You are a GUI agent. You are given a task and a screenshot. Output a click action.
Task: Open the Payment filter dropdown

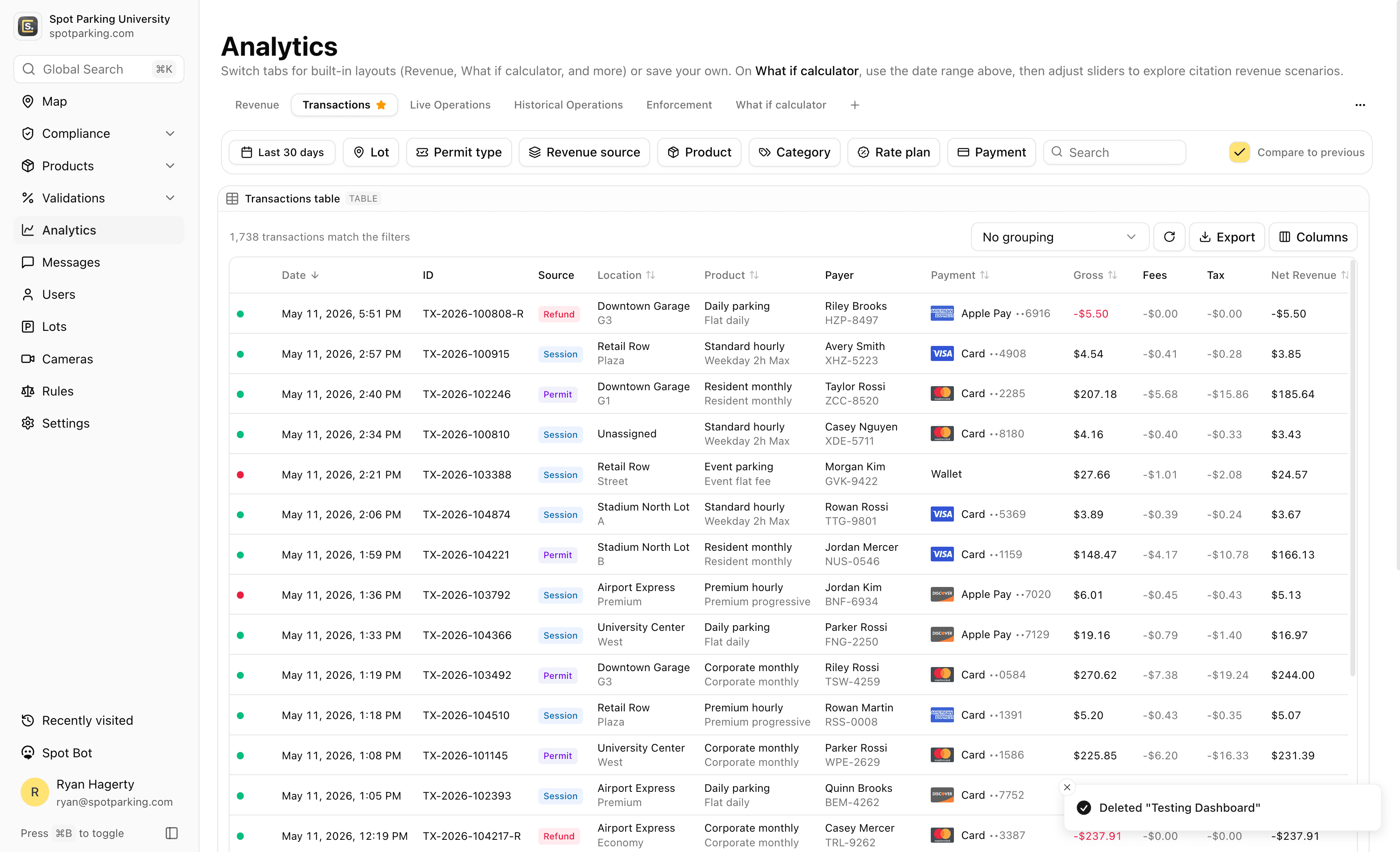pyautogui.click(x=991, y=152)
